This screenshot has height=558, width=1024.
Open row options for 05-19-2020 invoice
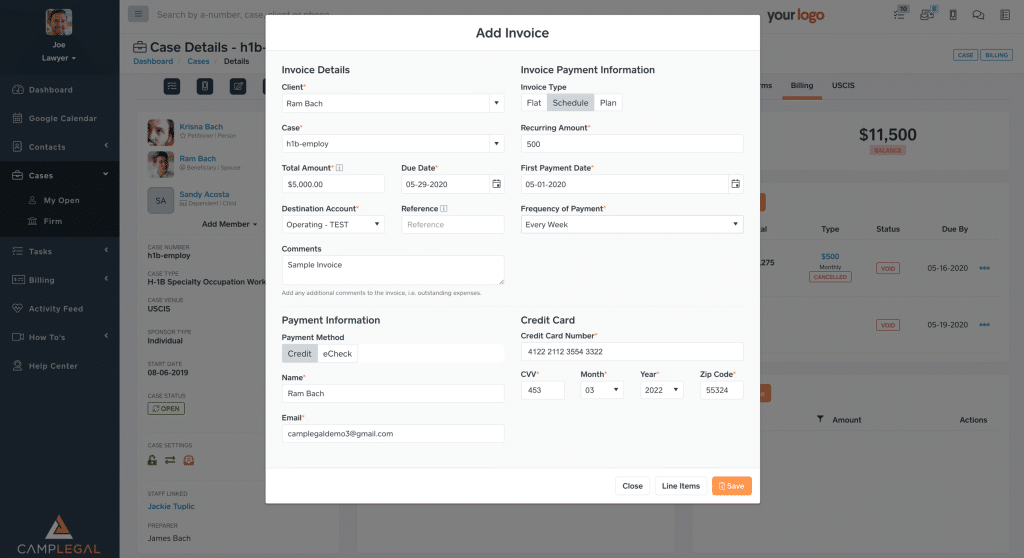click(984, 325)
